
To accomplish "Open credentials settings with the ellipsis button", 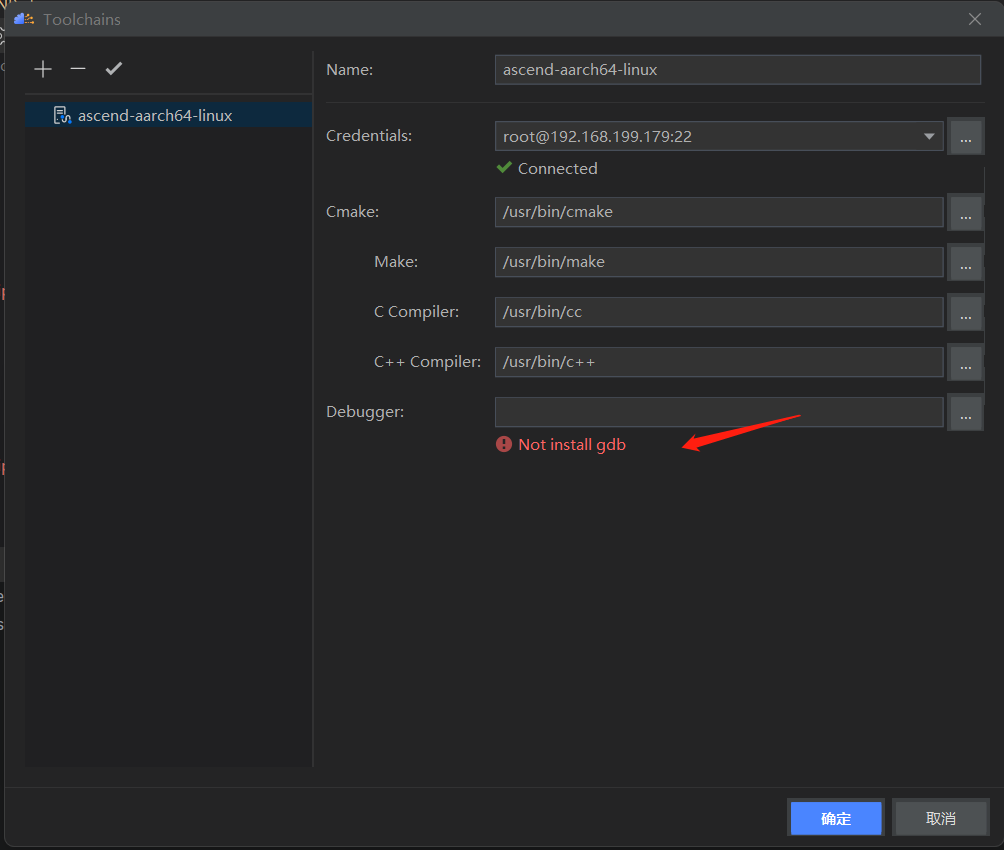I will click(965, 137).
